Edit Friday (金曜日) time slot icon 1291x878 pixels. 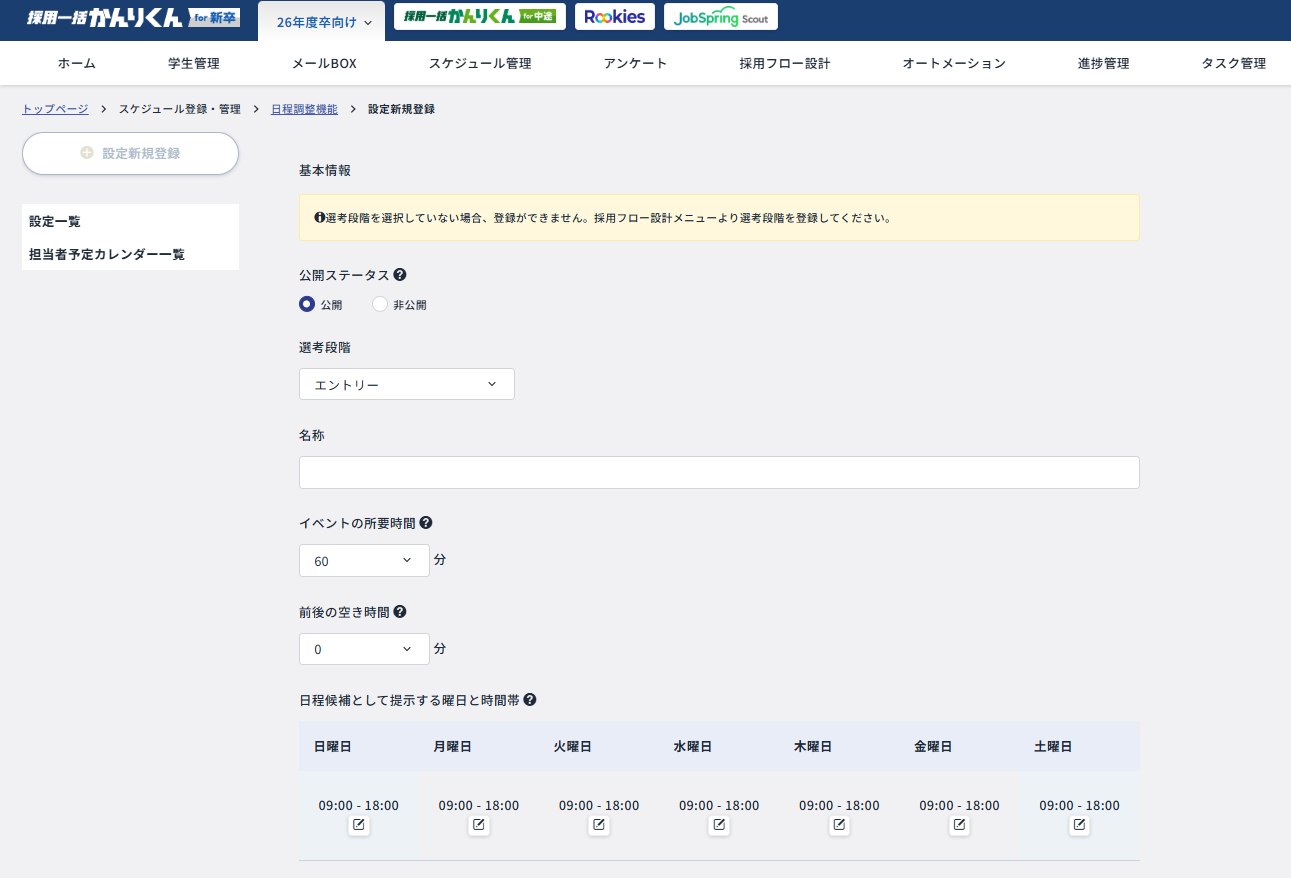coord(959,825)
